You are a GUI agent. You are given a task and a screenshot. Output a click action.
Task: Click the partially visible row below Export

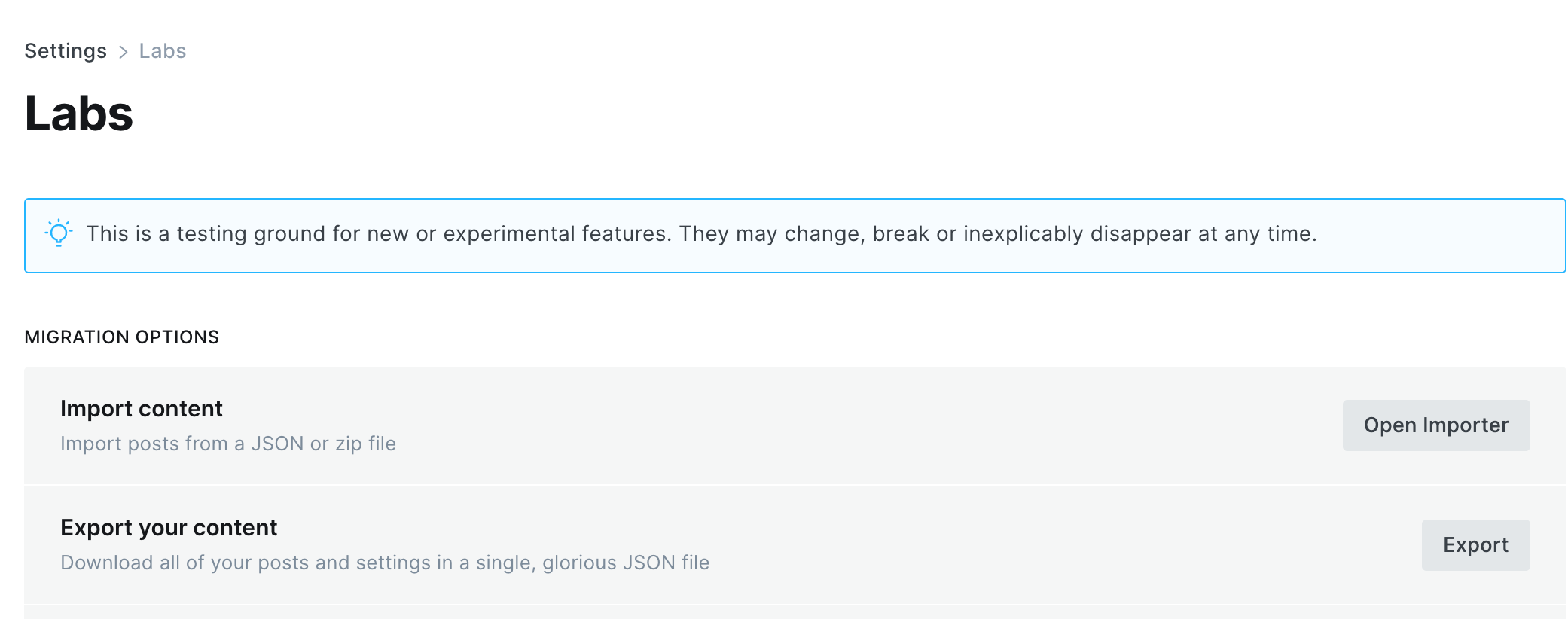795,612
